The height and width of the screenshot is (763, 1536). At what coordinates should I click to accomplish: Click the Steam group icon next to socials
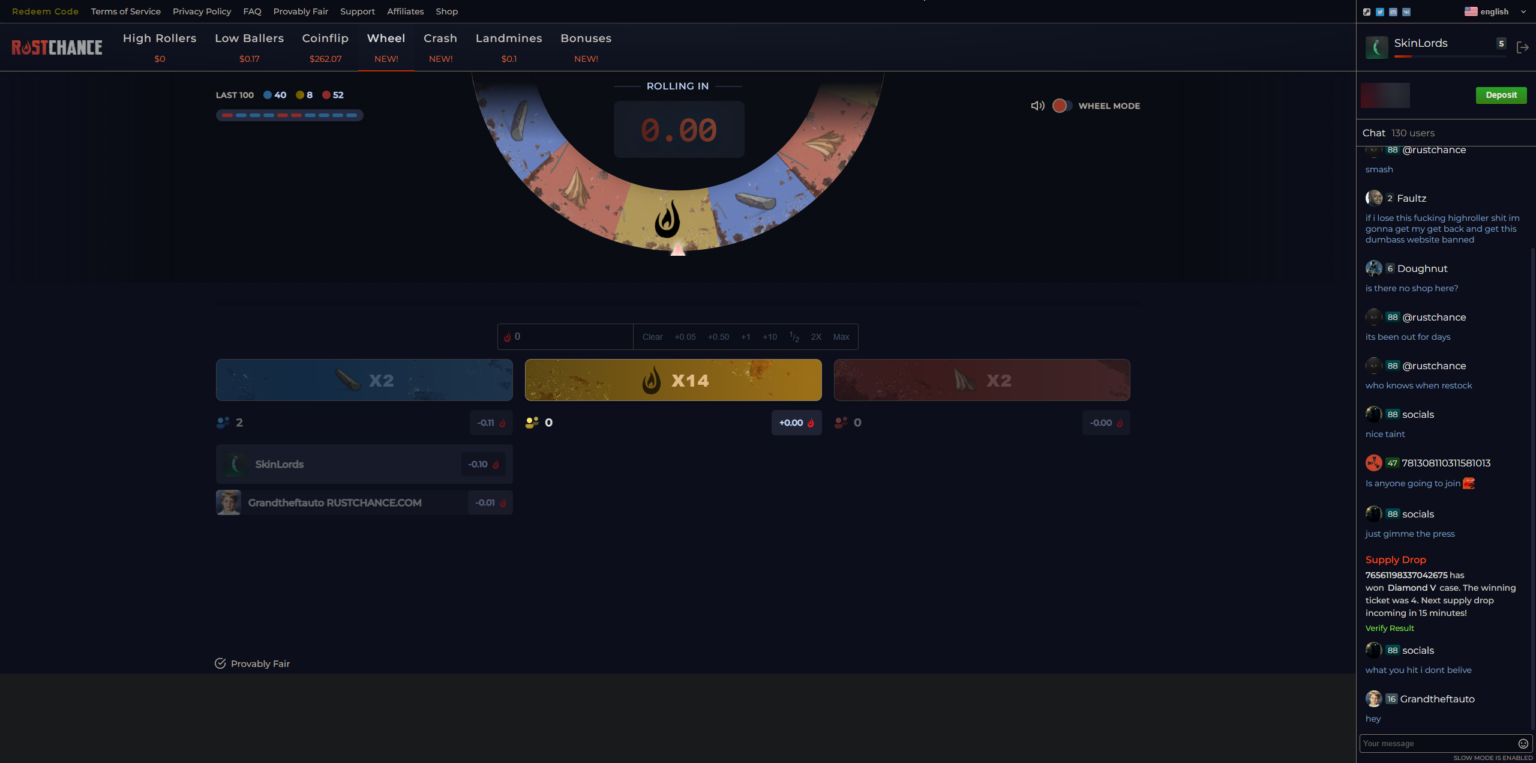pyautogui.click(x=1367, y=11)
